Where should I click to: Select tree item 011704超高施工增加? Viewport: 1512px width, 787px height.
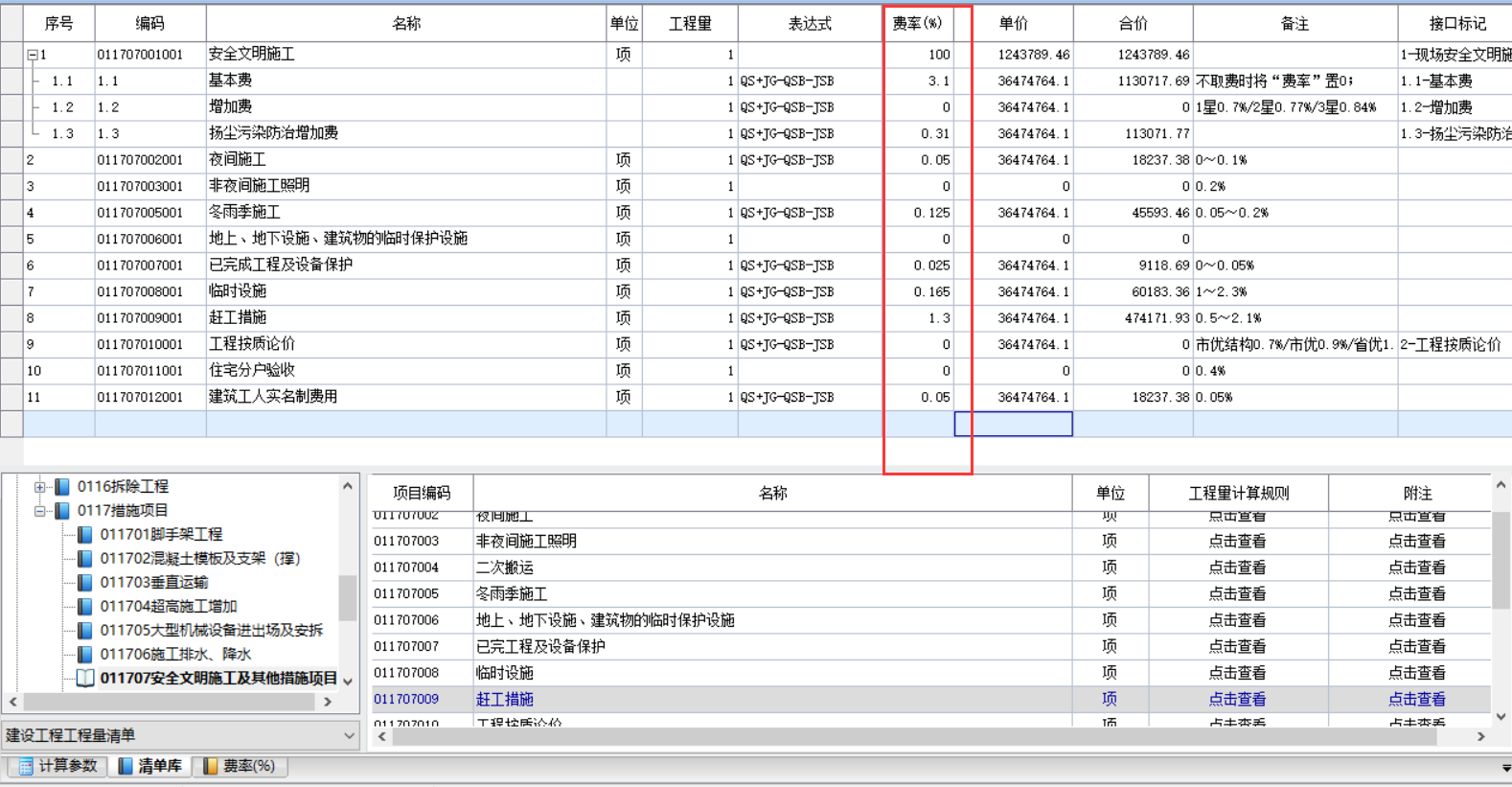click(x=169, y=607)
